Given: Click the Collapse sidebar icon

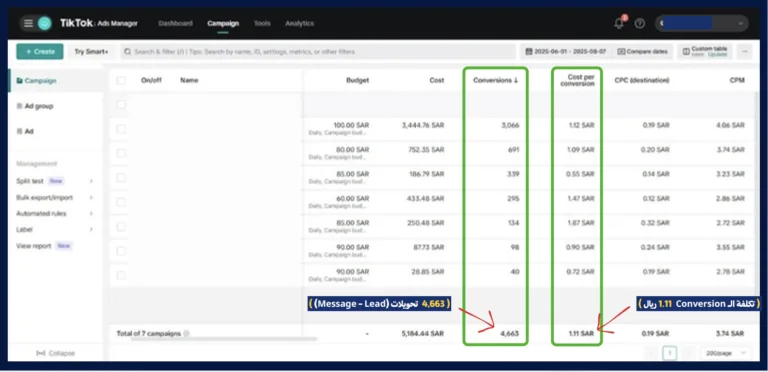Looking at the screenshot, I should coord(41,353).
